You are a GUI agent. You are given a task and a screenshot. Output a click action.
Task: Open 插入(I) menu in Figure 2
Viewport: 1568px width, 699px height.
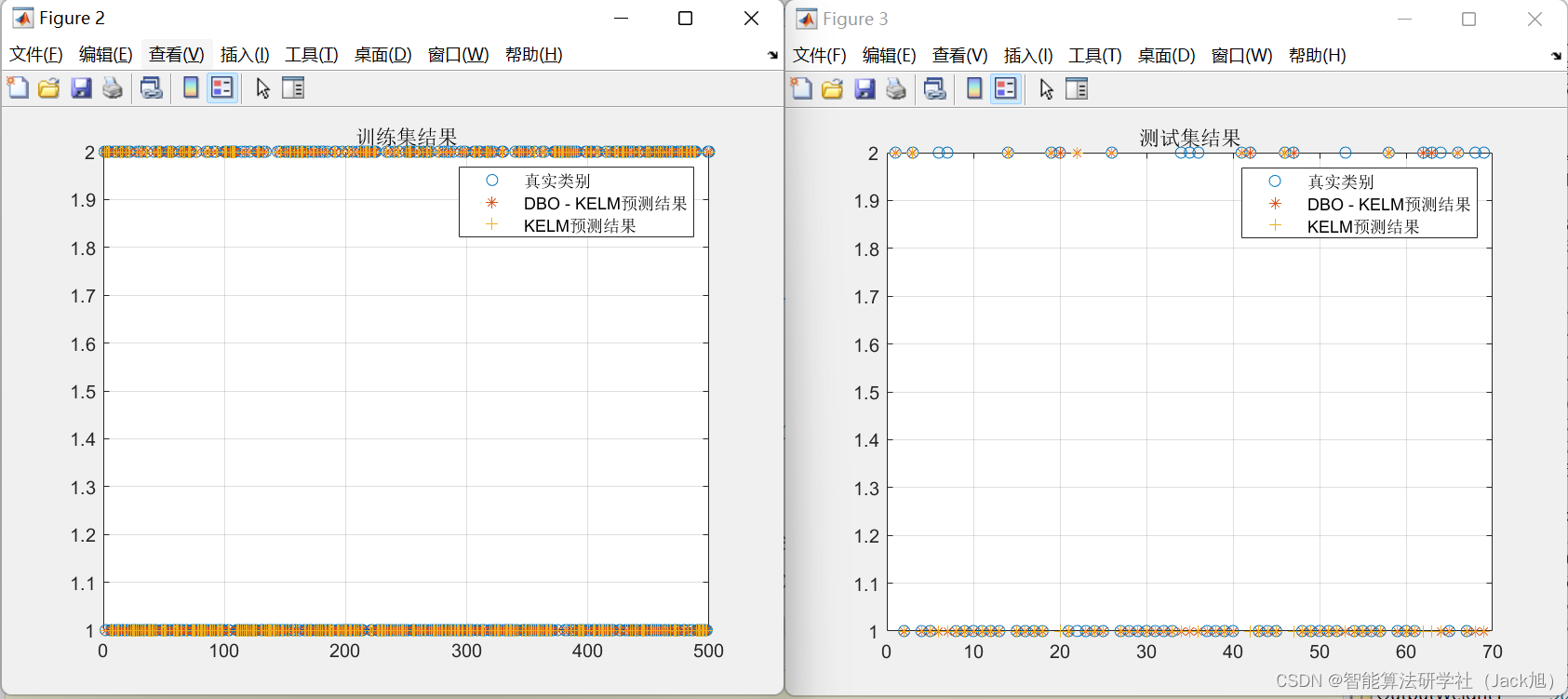[245, 54]
